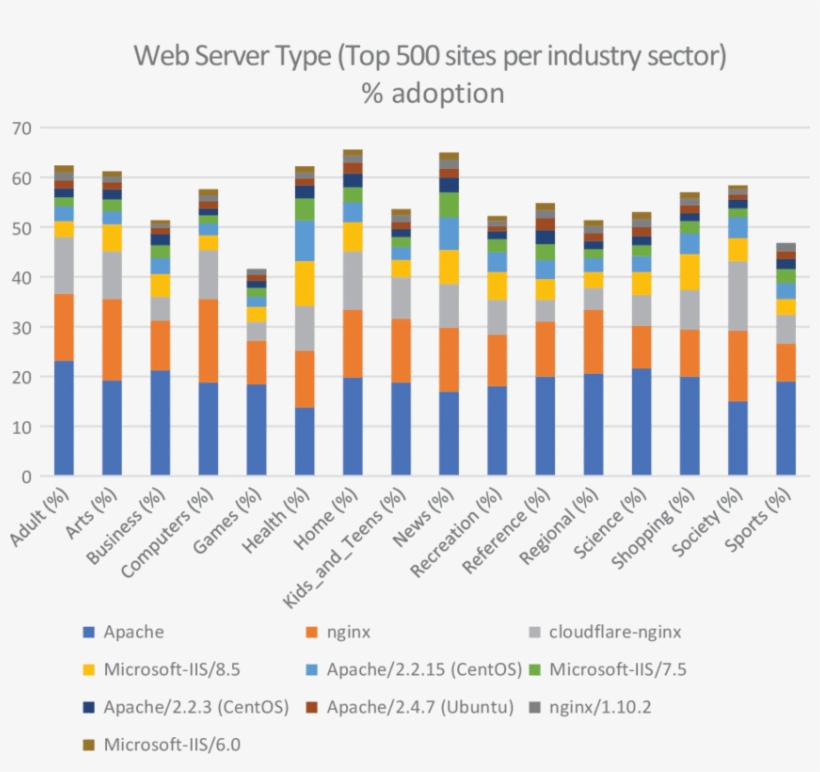
Task: Select the orange nginx segment of Recreation bar
Action: pos(497,361)
